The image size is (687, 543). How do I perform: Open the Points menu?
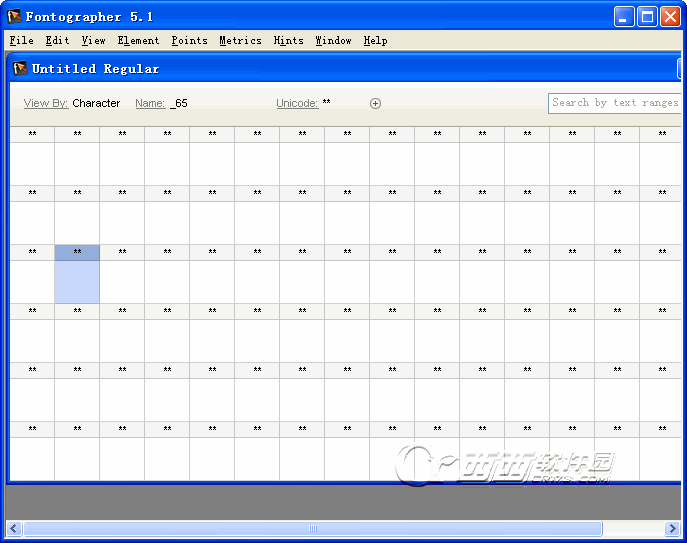(189, 40)
